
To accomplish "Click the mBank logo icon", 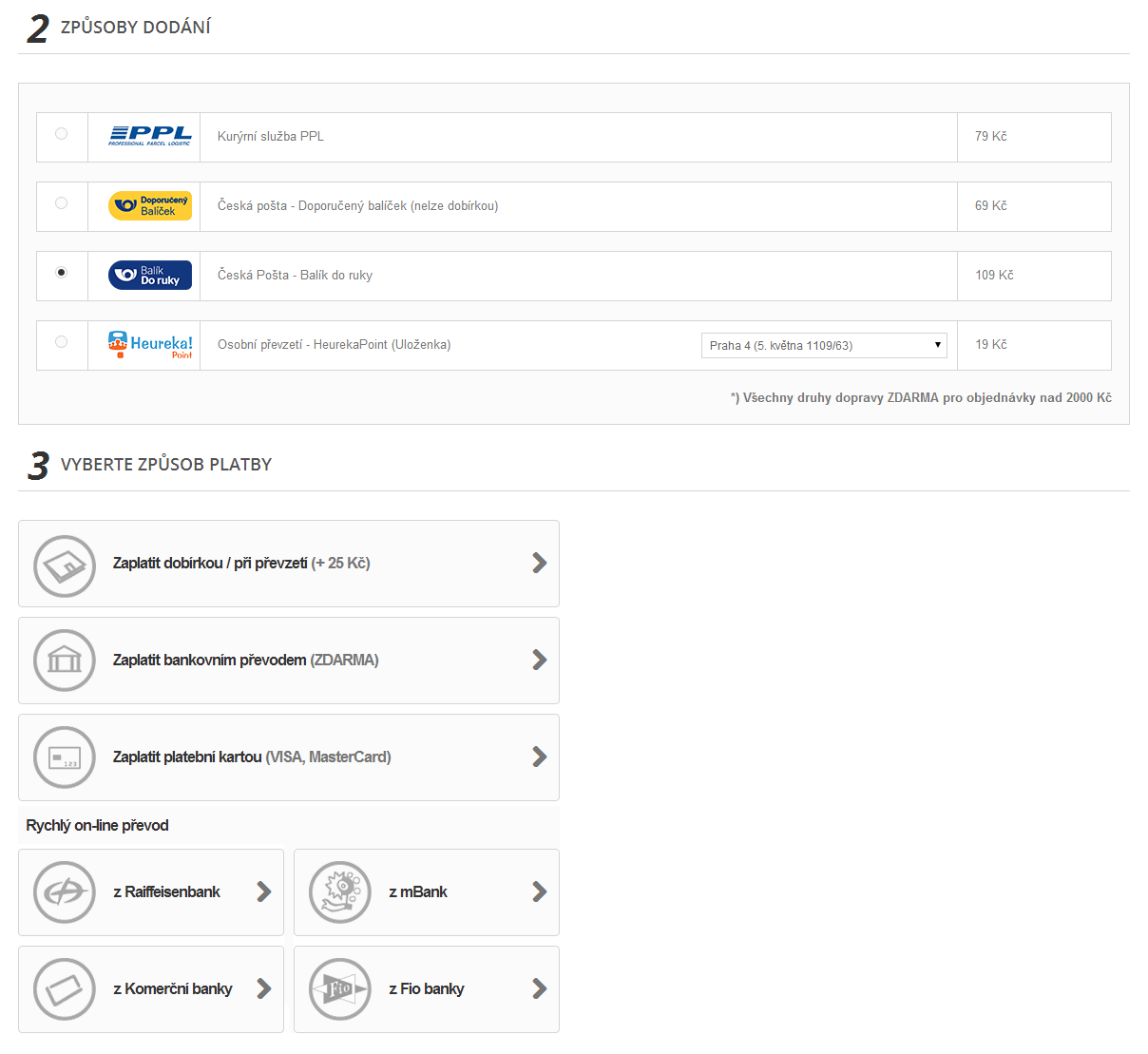I will click(x=340, y=892).
